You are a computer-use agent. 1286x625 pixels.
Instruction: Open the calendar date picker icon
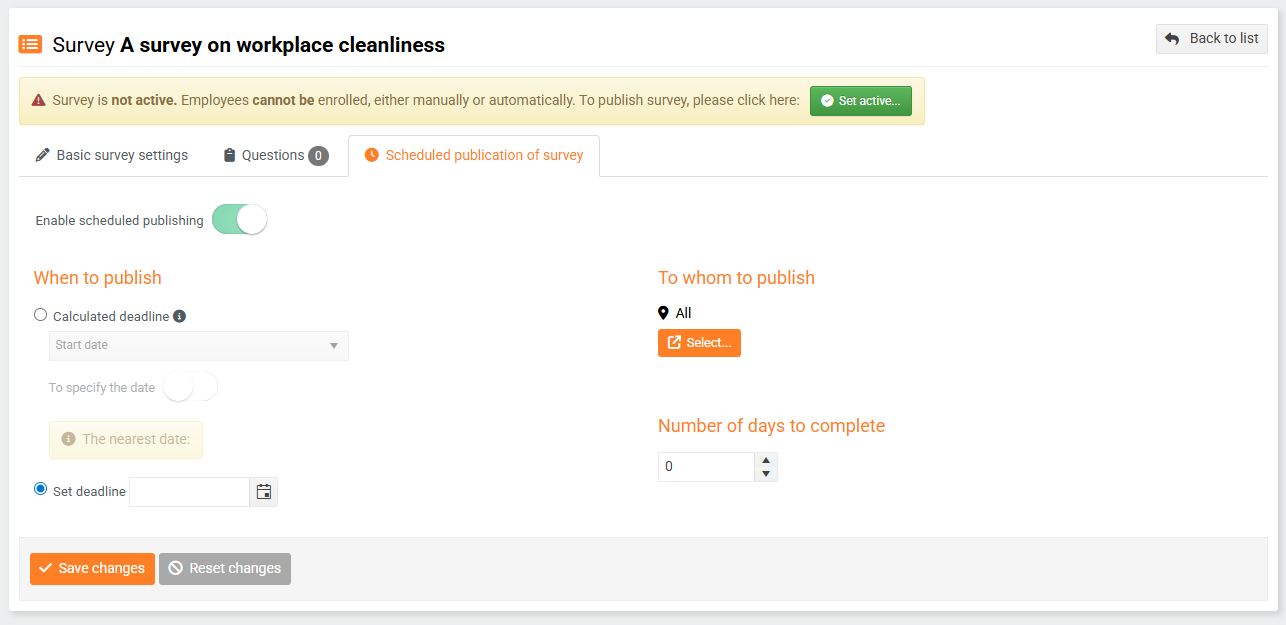point(264,492)
